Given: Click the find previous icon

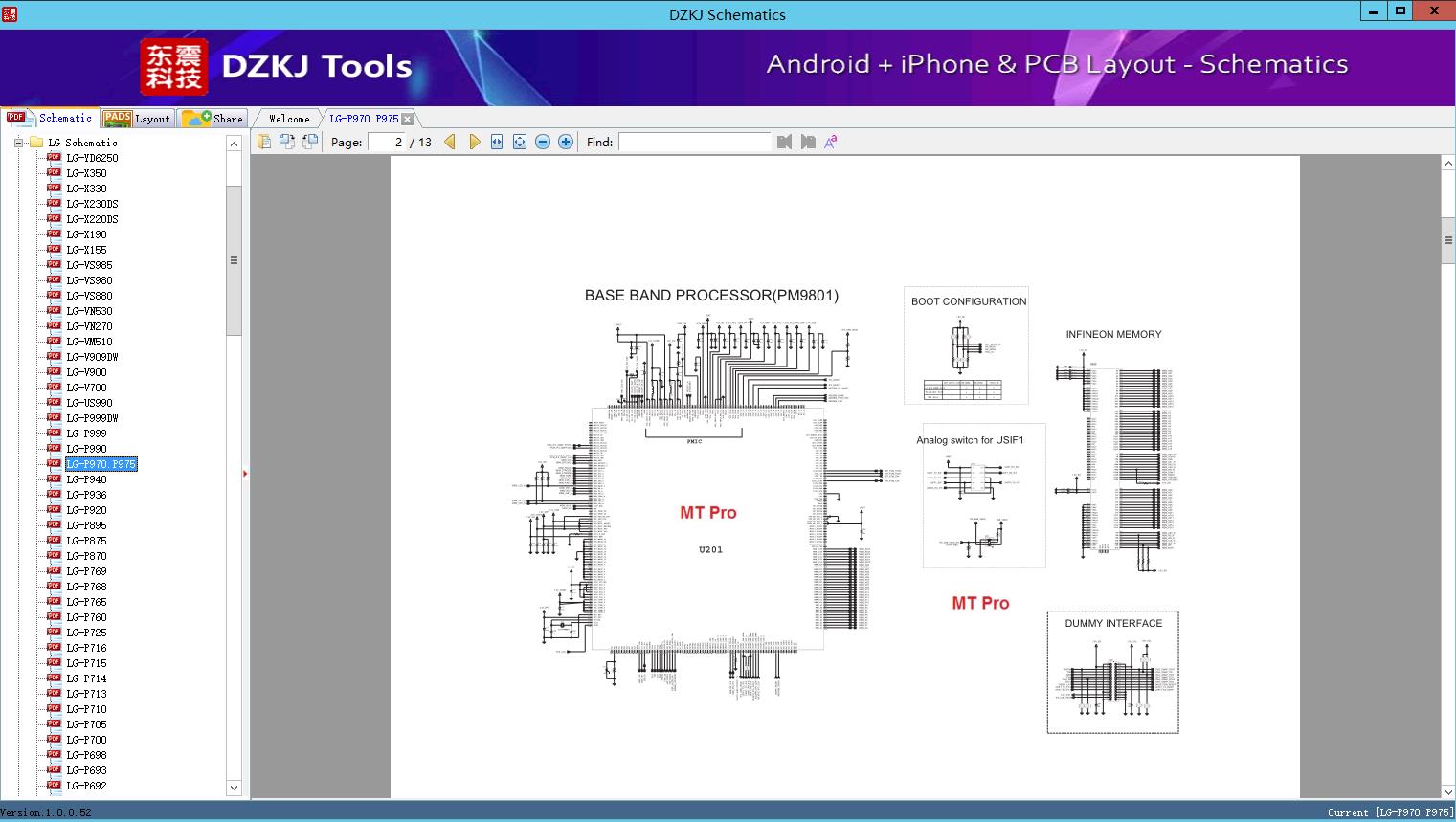Looking at the screenshot, I should [785, 142].
